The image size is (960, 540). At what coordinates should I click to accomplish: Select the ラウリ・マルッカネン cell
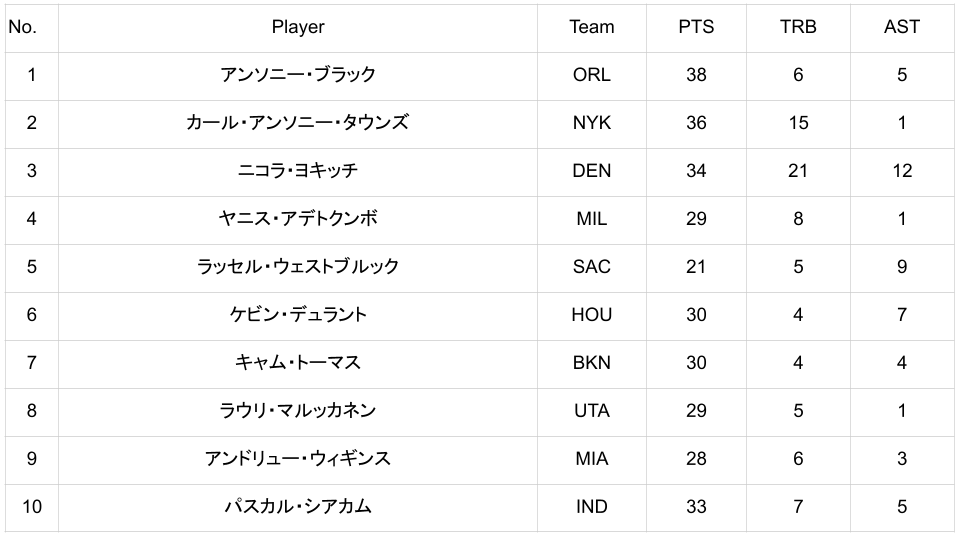tap(298, 411)
